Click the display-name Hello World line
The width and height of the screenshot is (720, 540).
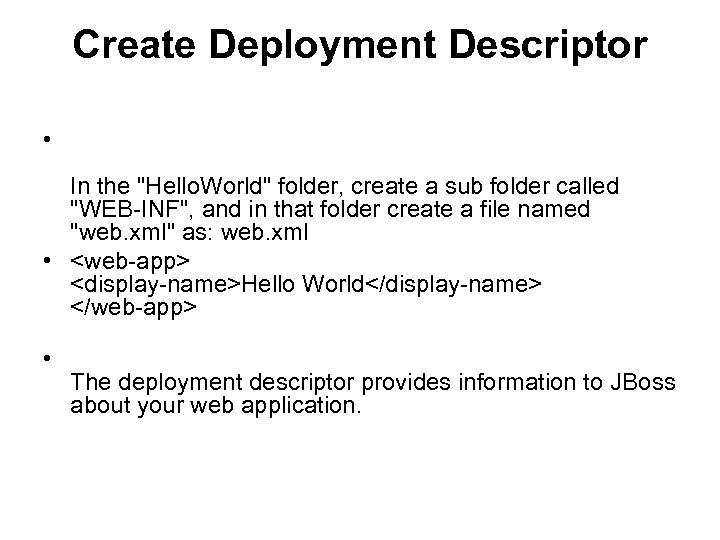(x=306, y=284)
